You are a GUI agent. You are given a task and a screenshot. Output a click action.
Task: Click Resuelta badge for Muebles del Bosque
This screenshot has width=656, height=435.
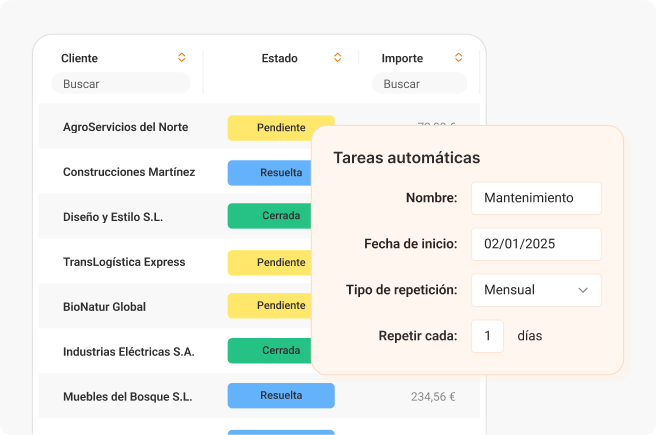coord(281,395)
